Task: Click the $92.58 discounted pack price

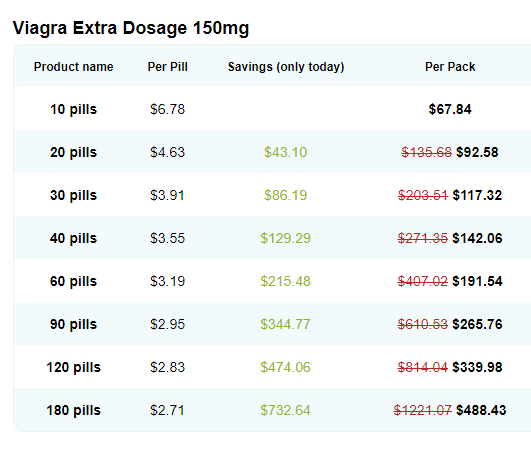Action: (477, 152)
